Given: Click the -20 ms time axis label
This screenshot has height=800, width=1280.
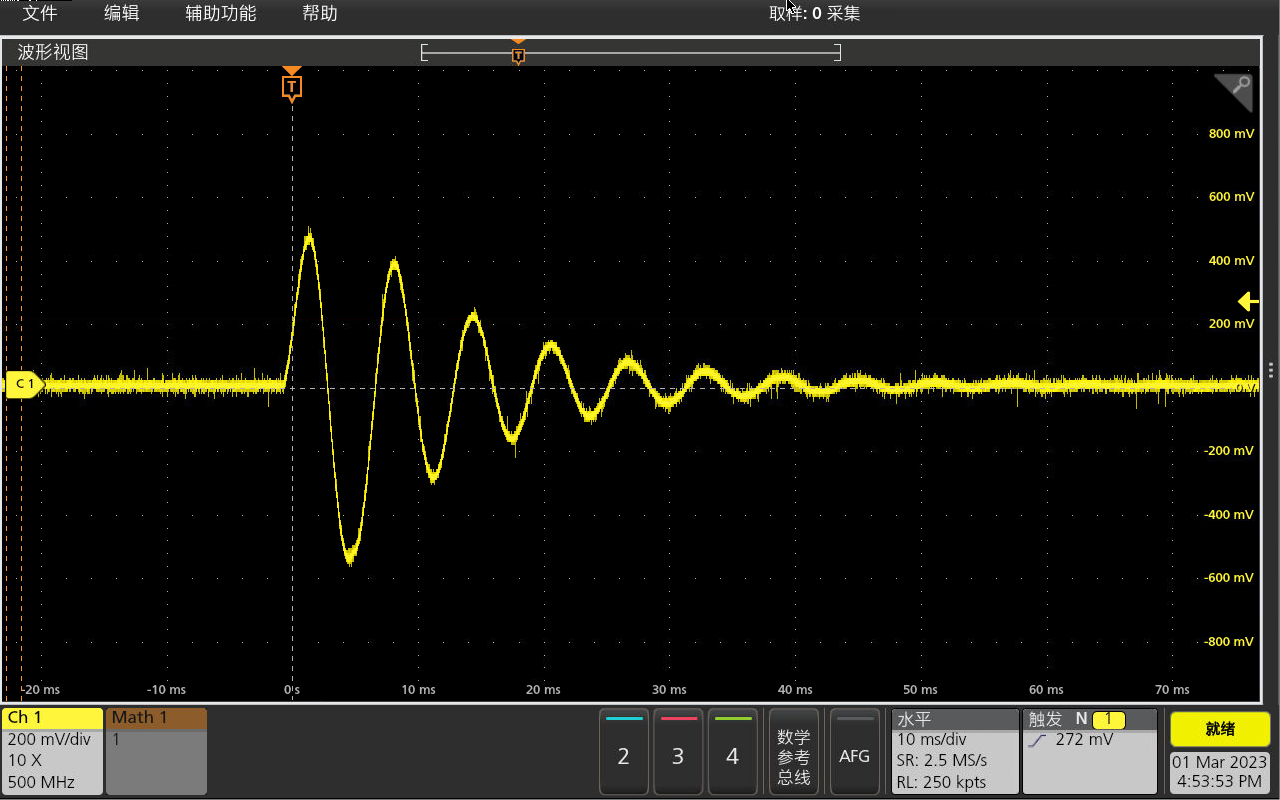Looking at the screenshot, I should pos(40,690).
